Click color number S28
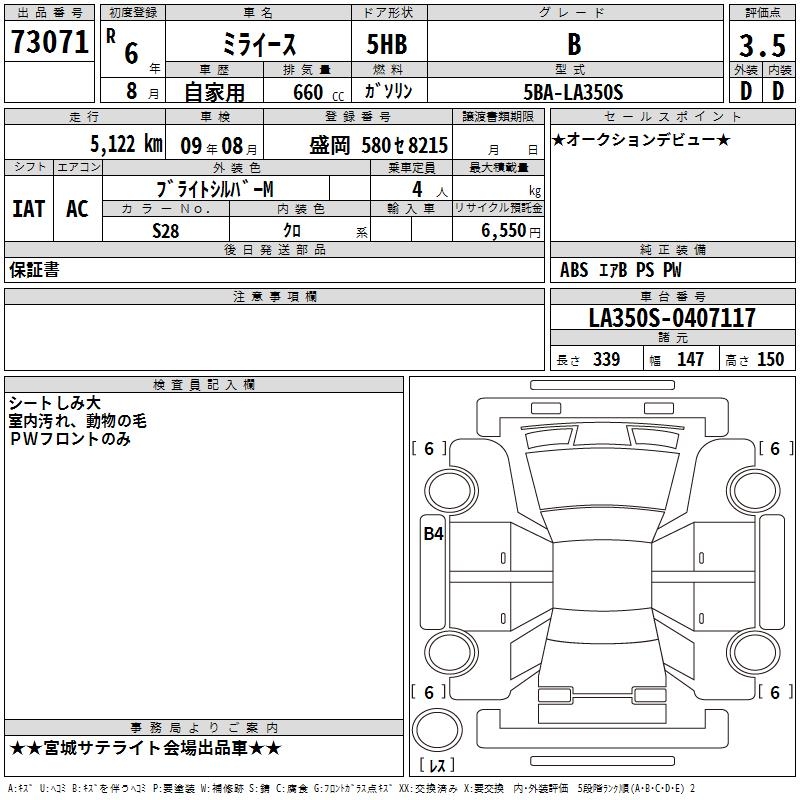The width and height of the screenshot is (800, 800). [166, 231]
